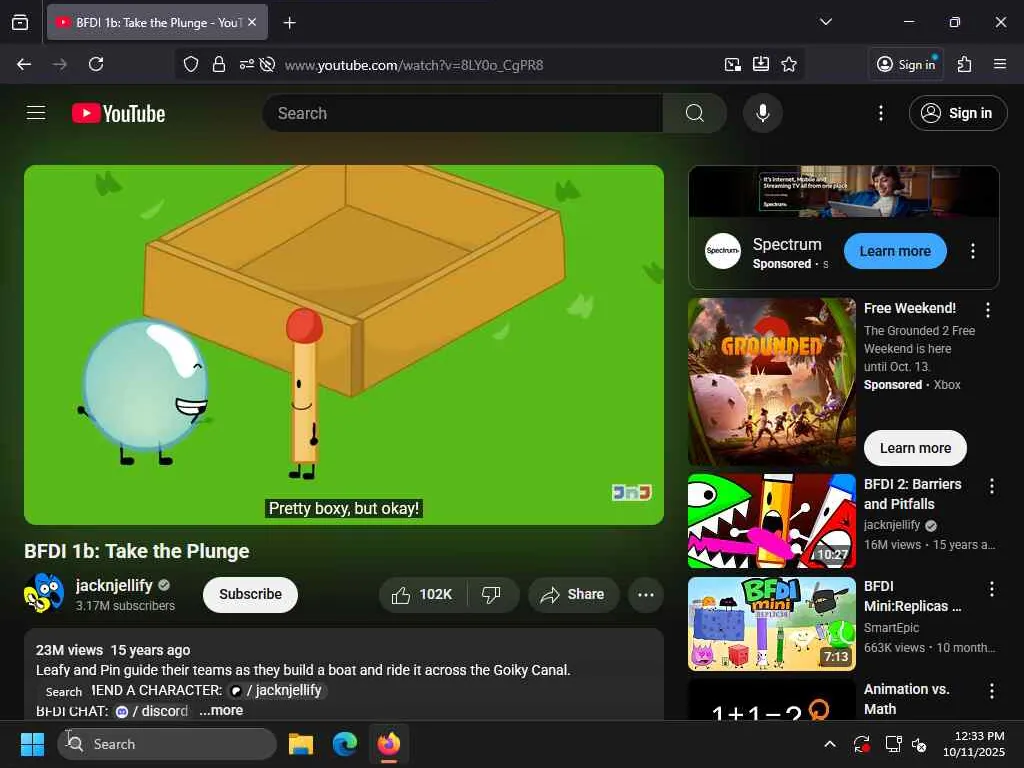
Task: Subscribe to jacknjellify channel
Action: (x=250, y=594)
